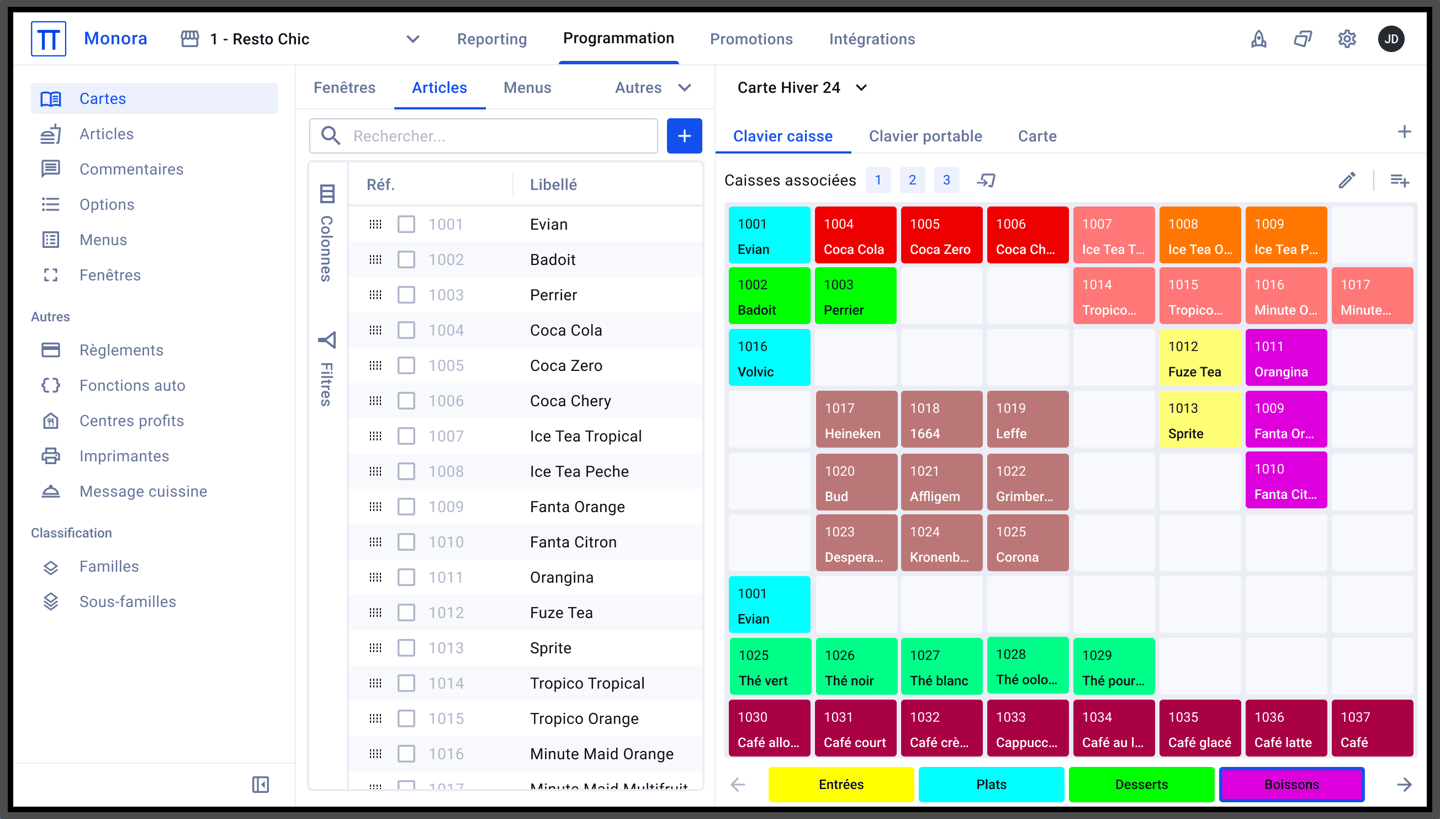Image resolution: width=1440 pixels, height=819 pixels.
Task: Switch to the Fenêtres tab
Action: (x=344, y=88)
